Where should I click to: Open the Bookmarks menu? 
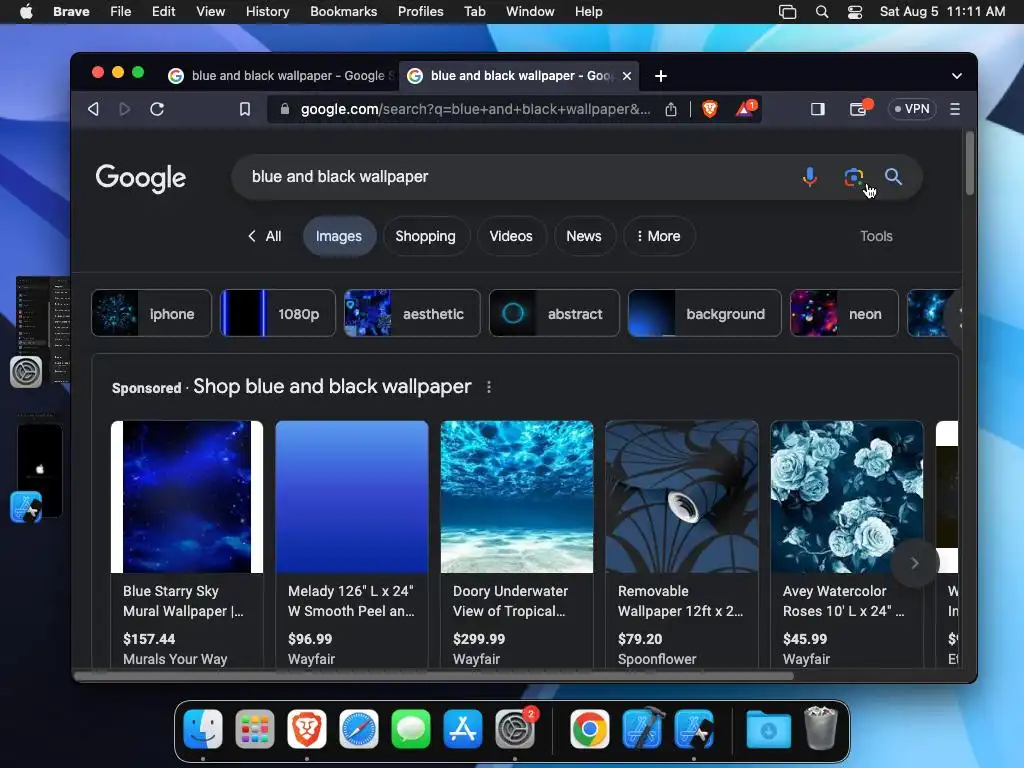tap(344, 12)
